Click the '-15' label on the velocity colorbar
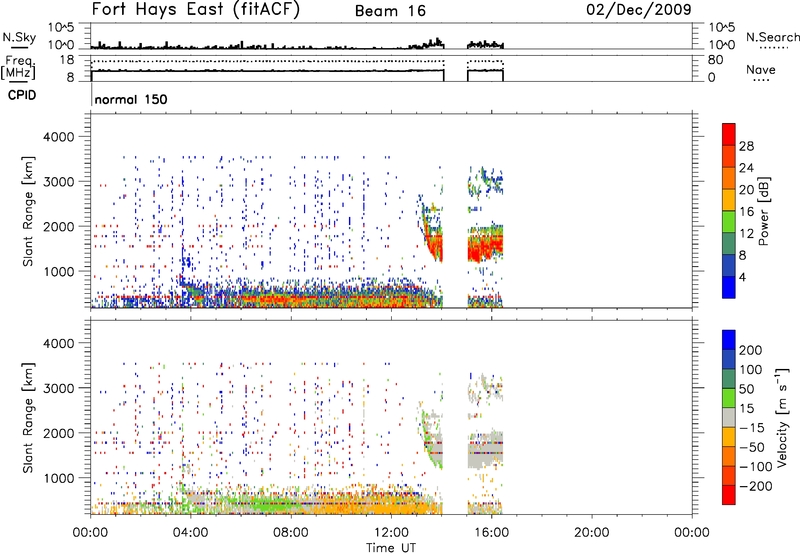Screen dimensions: 800x554 (753, 428)
